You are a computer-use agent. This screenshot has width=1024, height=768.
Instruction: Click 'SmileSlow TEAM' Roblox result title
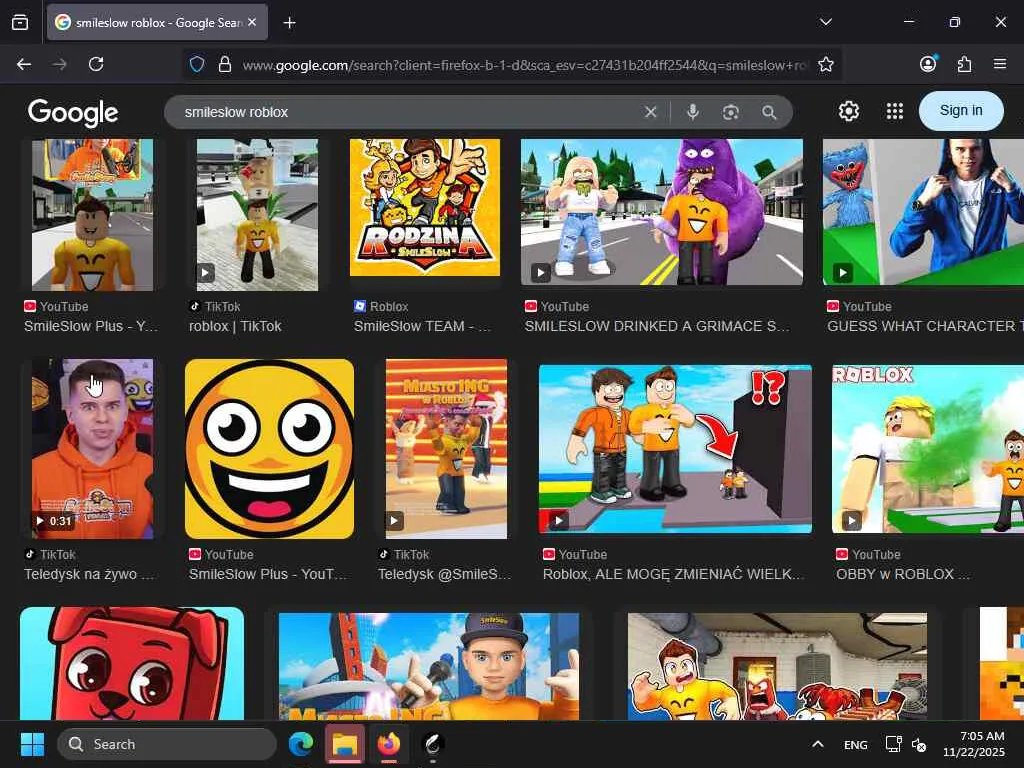click(x=422, y=326)
